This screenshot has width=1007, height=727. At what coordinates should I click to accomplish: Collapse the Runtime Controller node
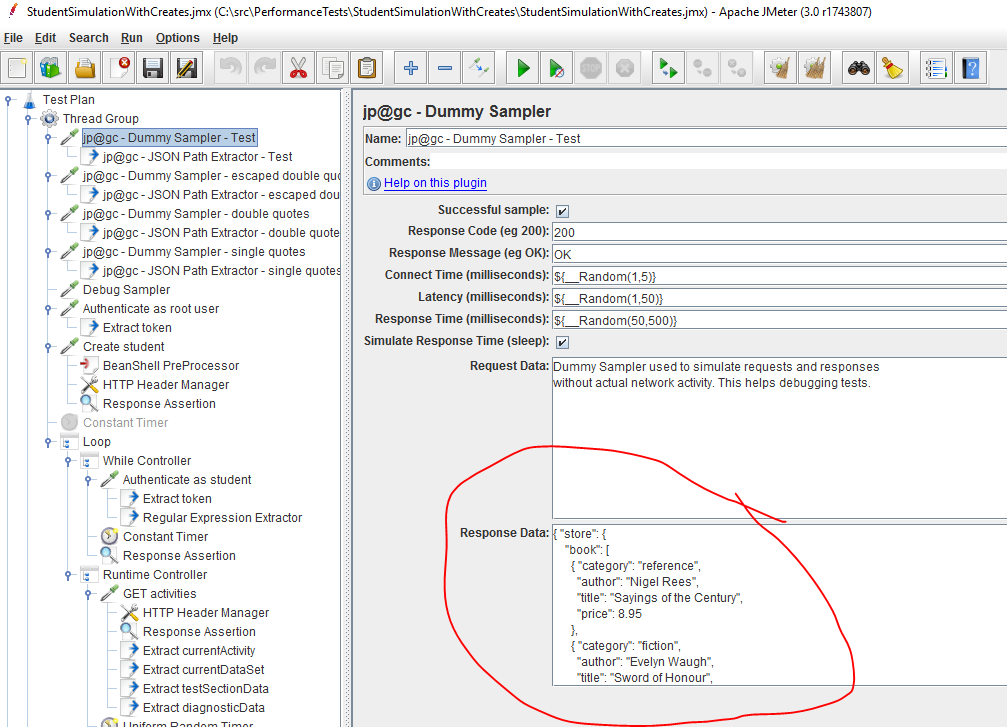pyautogui.click(x=68, y=575)
